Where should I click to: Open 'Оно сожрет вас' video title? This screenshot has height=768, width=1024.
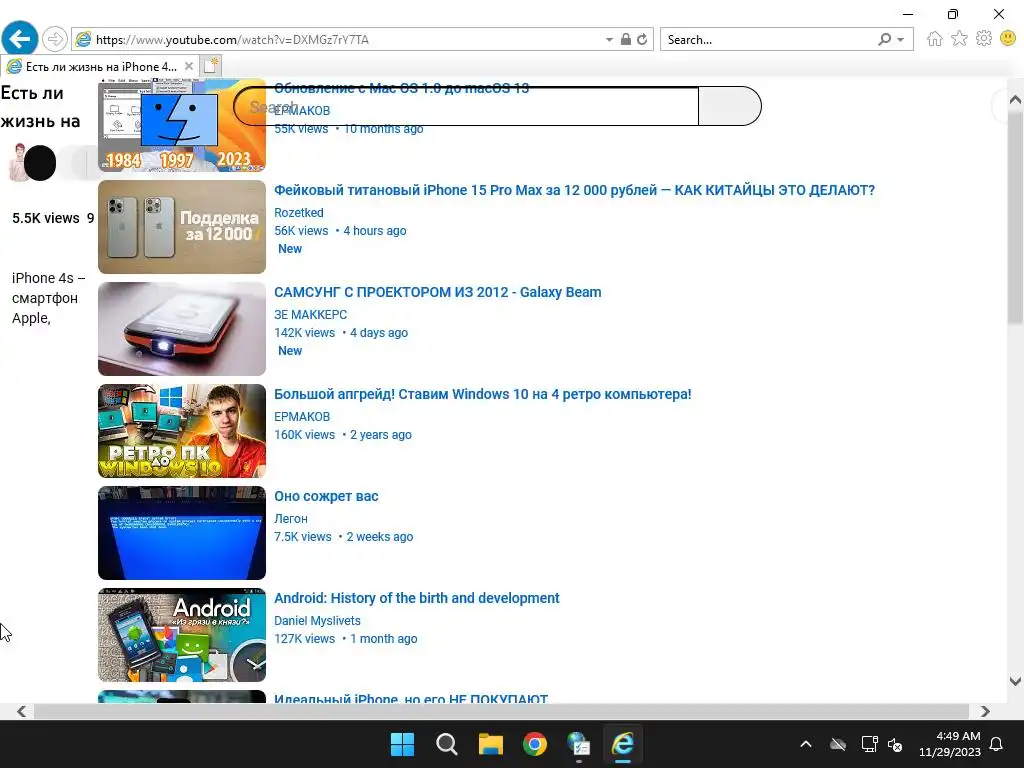point(326,496)
